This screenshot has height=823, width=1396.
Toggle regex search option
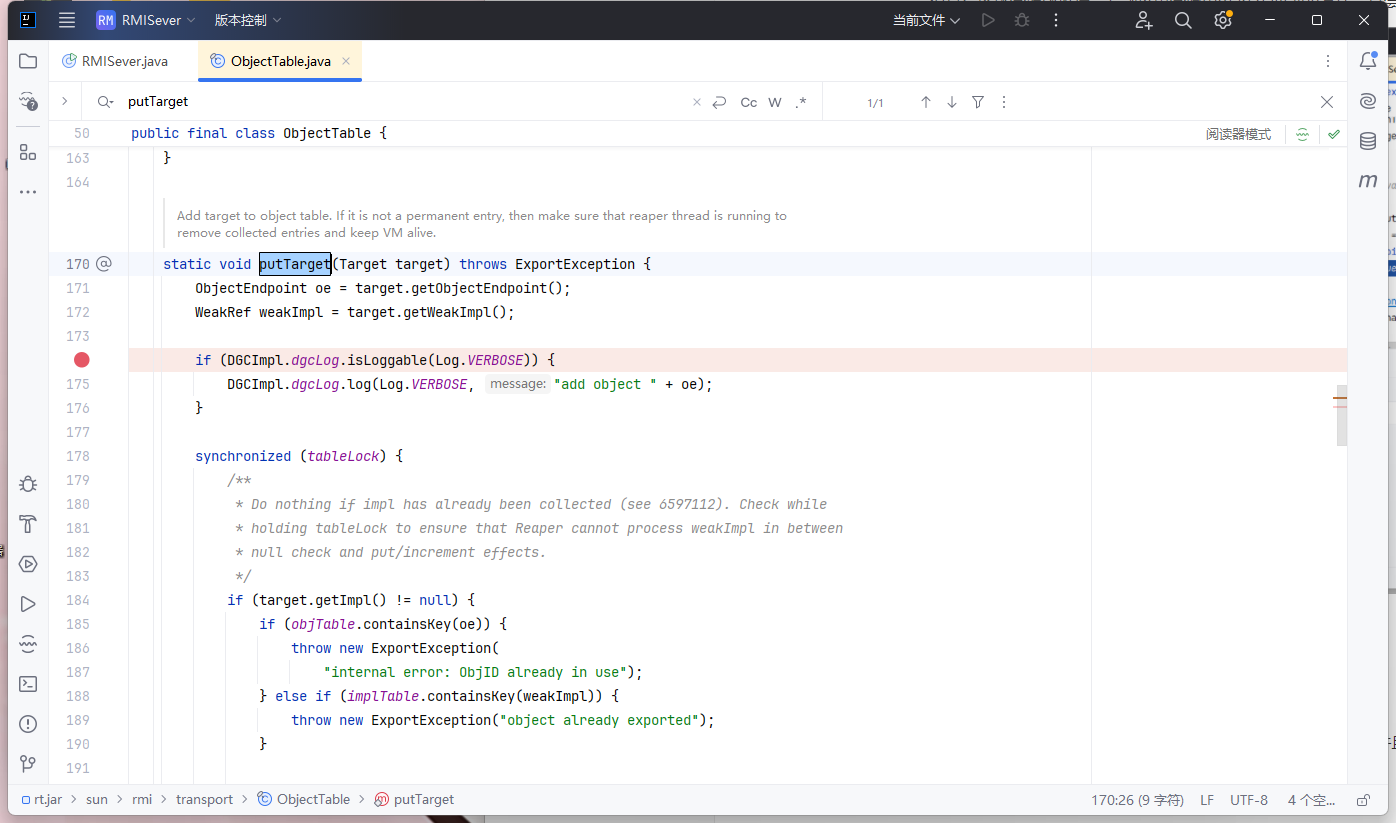click(x=801, y=102)
